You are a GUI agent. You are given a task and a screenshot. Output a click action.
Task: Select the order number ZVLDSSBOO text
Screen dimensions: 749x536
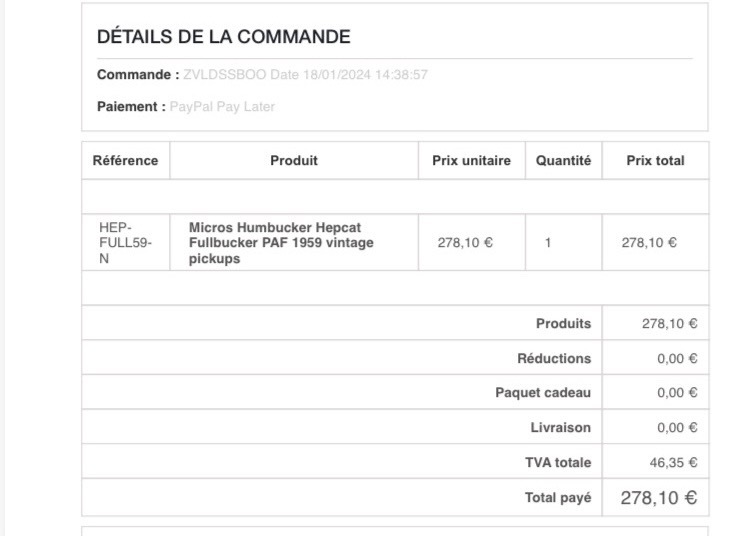pyautogui.click(x=225, y=75)
